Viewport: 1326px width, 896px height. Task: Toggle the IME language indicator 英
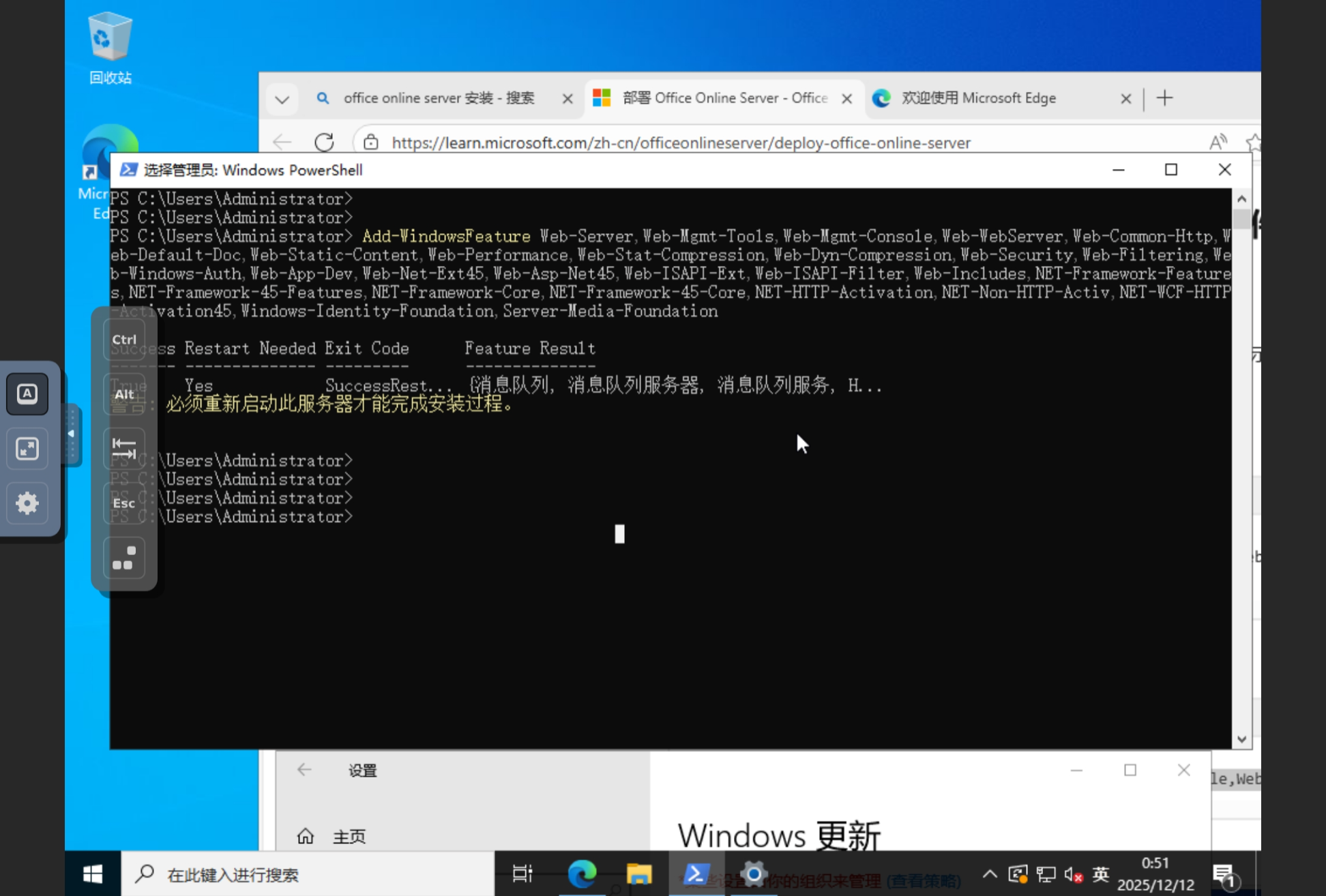pyautogui.click(x=1100, y=874)
